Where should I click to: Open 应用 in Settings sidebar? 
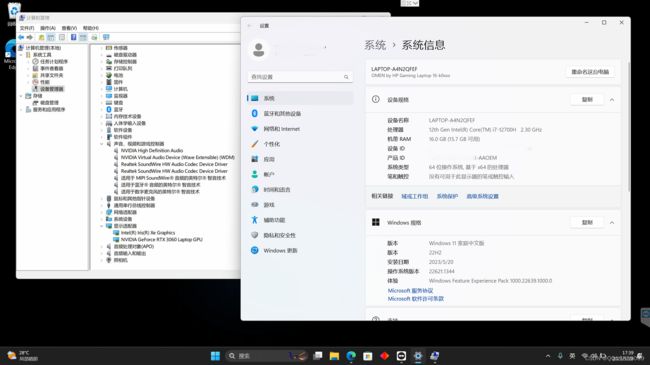pos(300,159)
